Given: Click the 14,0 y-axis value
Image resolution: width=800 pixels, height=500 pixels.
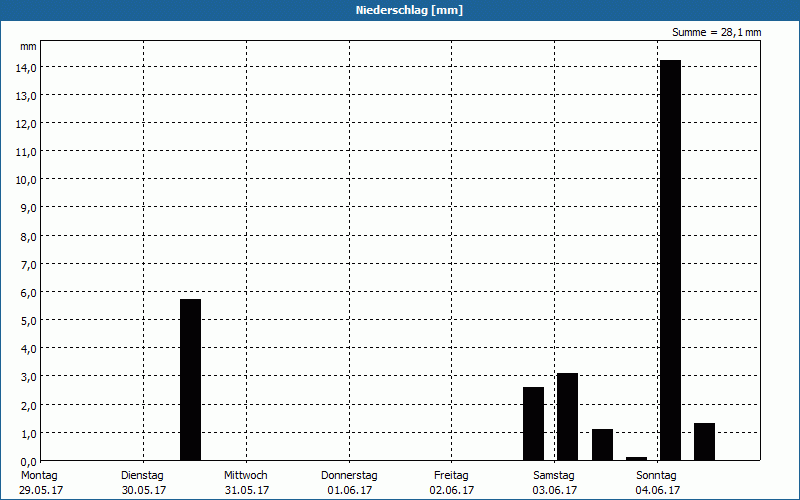Looking at the screenshot, I should [x=26, y=68].
